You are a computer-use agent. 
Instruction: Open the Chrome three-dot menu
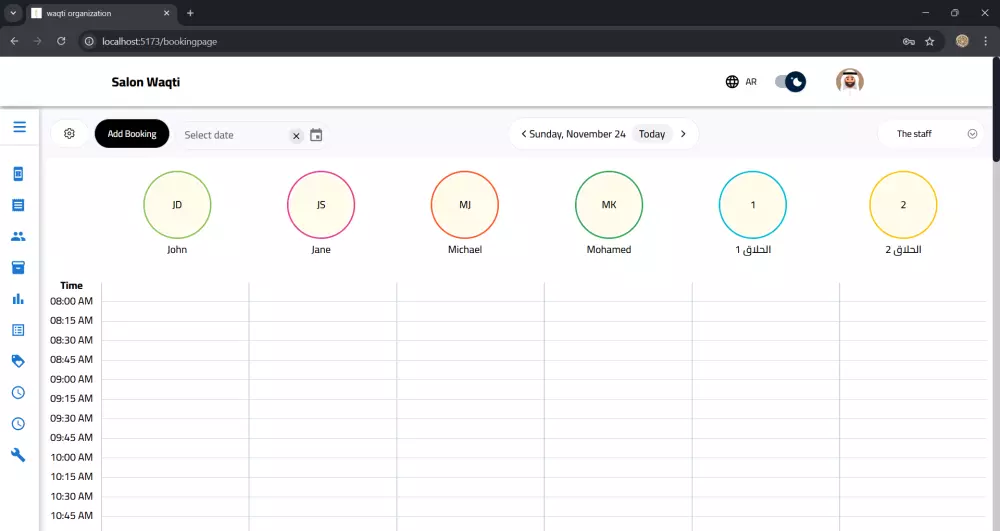(985, 41)
